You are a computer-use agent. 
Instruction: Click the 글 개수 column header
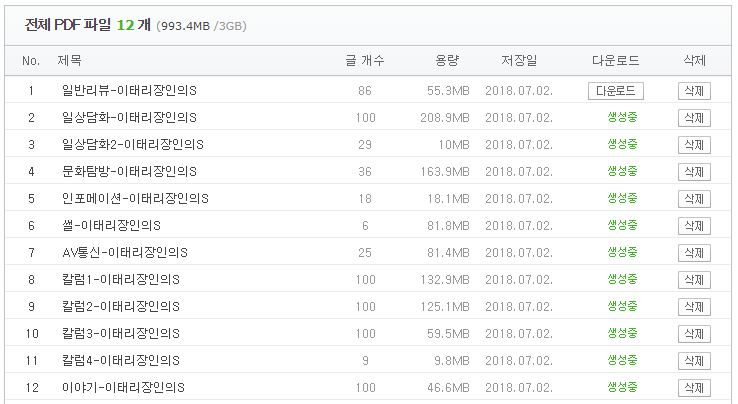365,60
